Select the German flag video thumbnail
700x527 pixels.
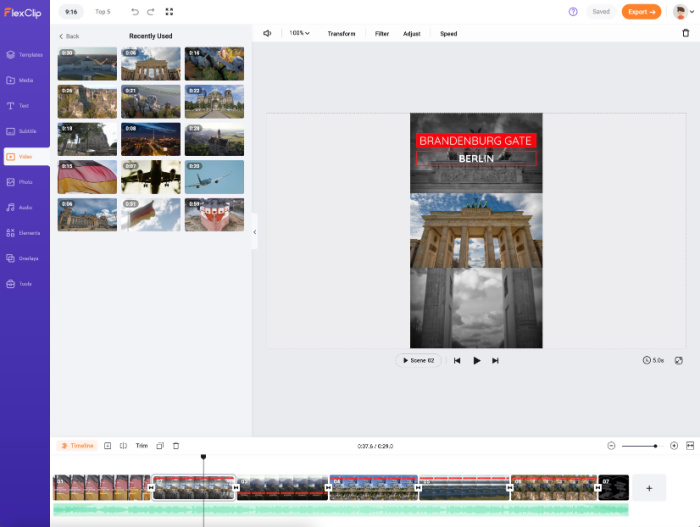point(86,177)
